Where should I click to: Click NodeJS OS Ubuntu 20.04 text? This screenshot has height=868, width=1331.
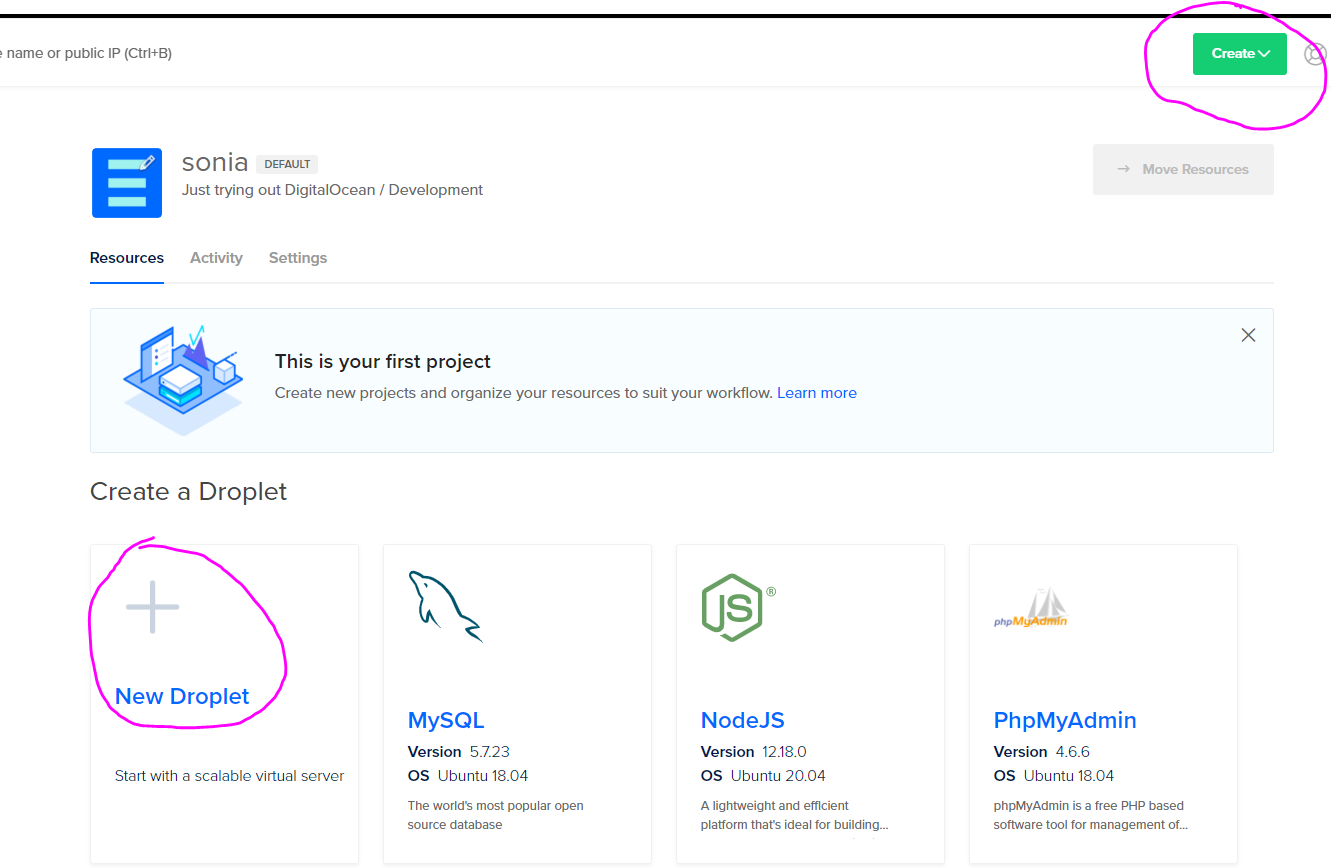(764, 776)
